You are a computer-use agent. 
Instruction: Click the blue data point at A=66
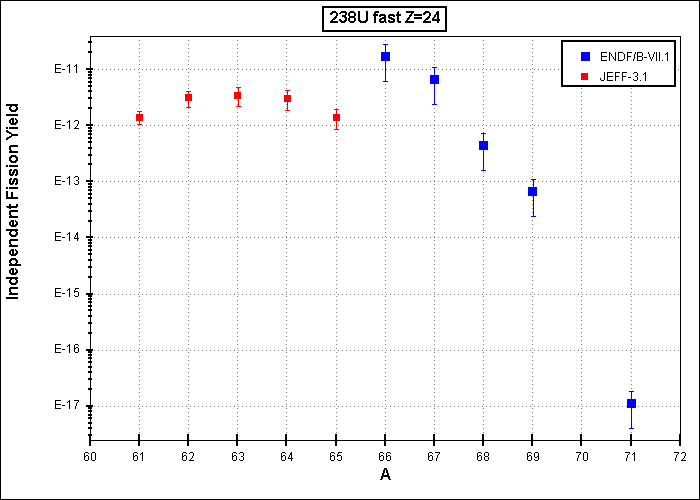385,56
